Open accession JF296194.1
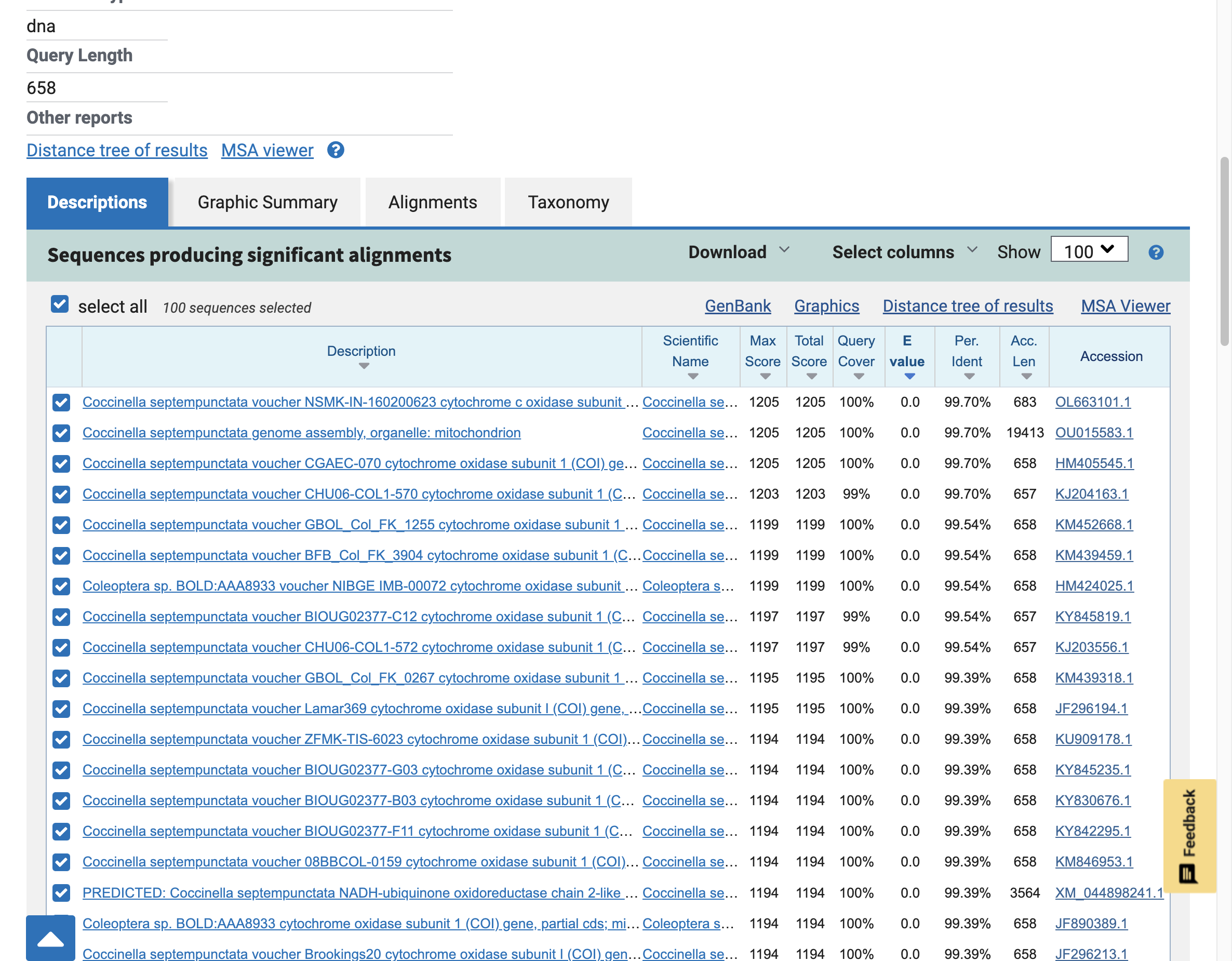Screen dimensions: 1232x961 (1091, 709)
